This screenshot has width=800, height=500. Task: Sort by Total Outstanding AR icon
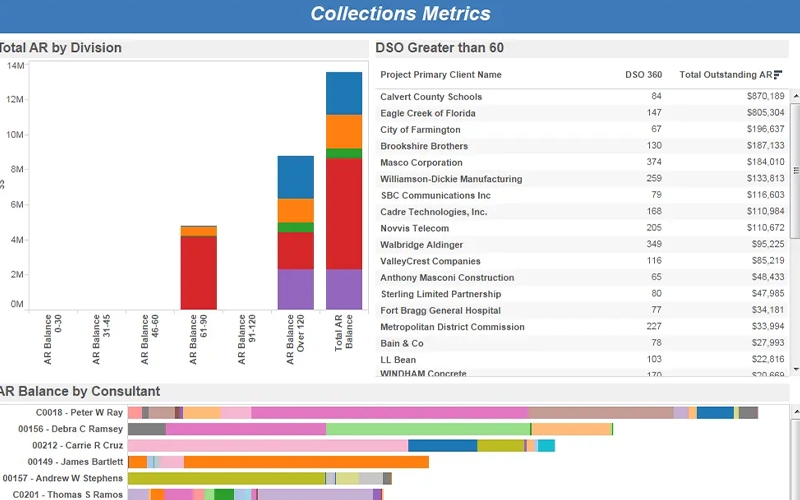click(x=778, y=74)
